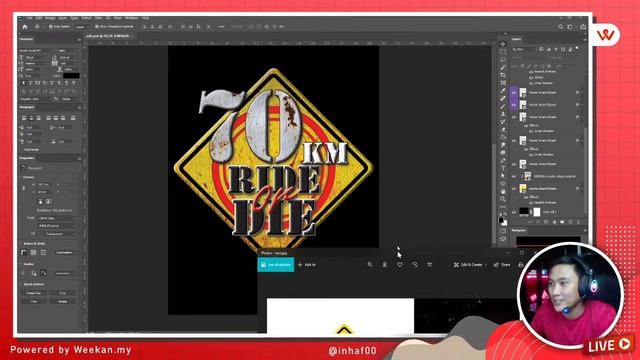Viewport: 640px width, 360px height.
Task: Open the Filter menu
Action: [x=98, y=18]
